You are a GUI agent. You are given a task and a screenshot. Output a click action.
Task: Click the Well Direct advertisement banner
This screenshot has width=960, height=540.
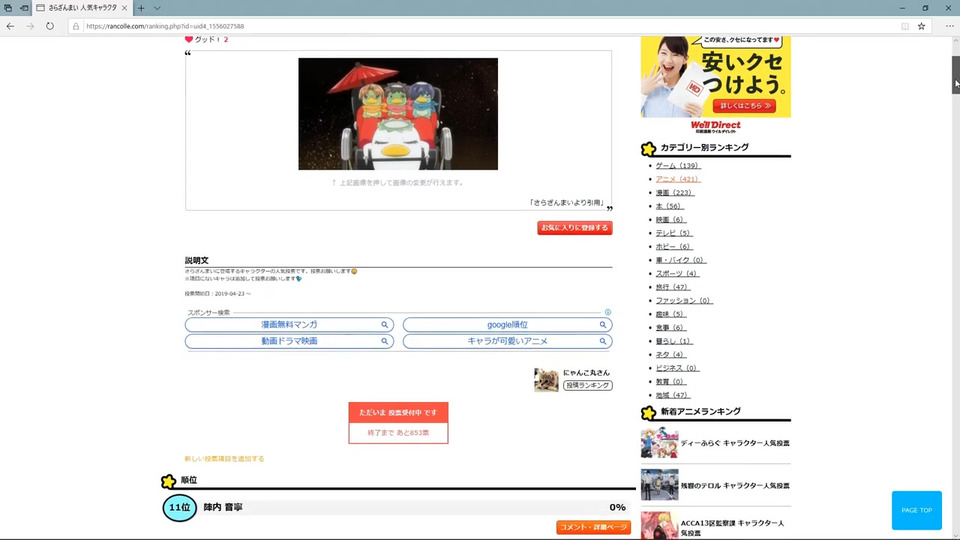(716, 84)
